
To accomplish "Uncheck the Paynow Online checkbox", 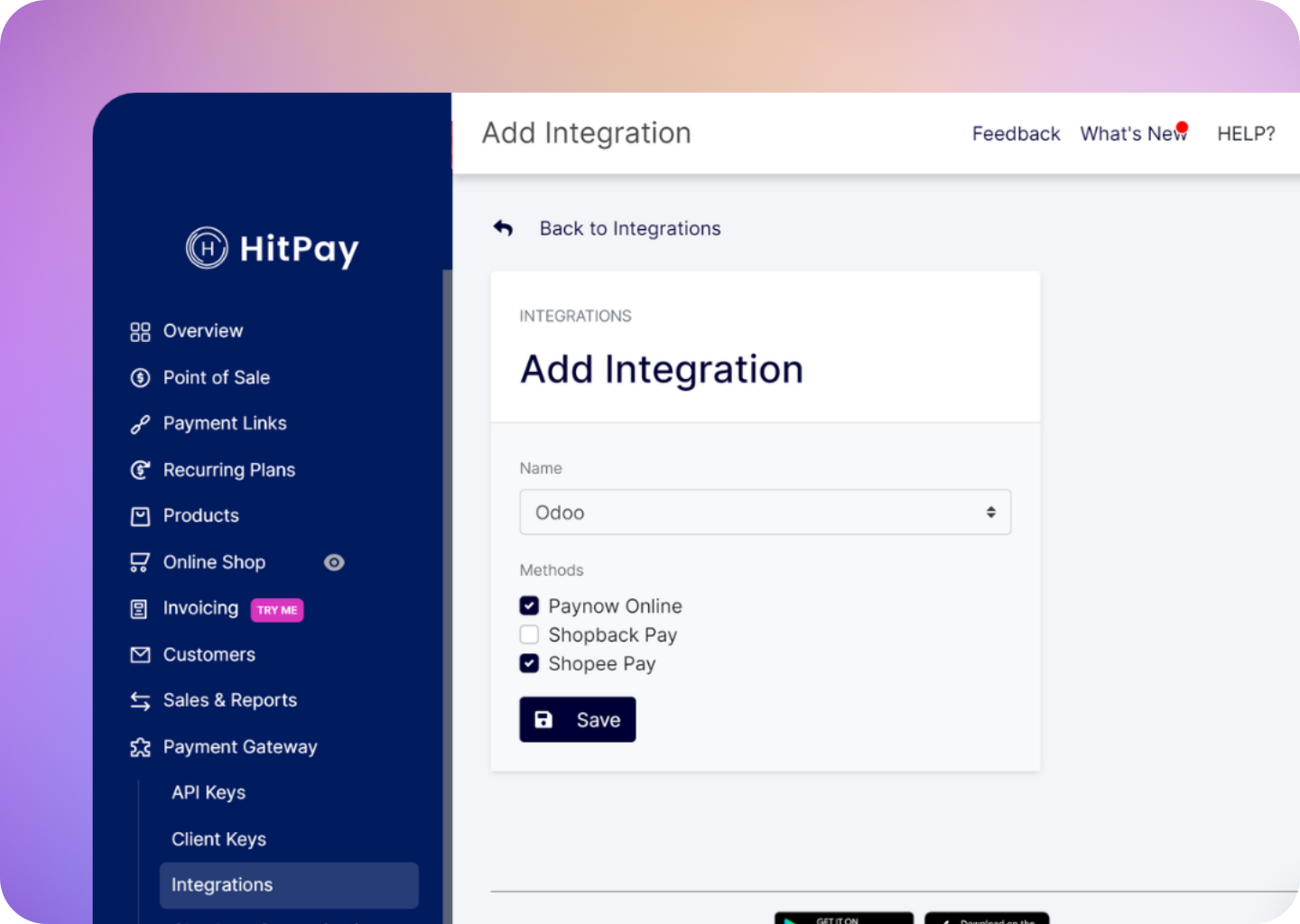I will pos(529,605).
